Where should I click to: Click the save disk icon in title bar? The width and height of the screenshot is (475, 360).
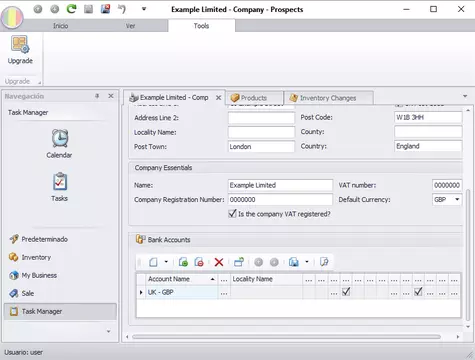tap(88, 9)
